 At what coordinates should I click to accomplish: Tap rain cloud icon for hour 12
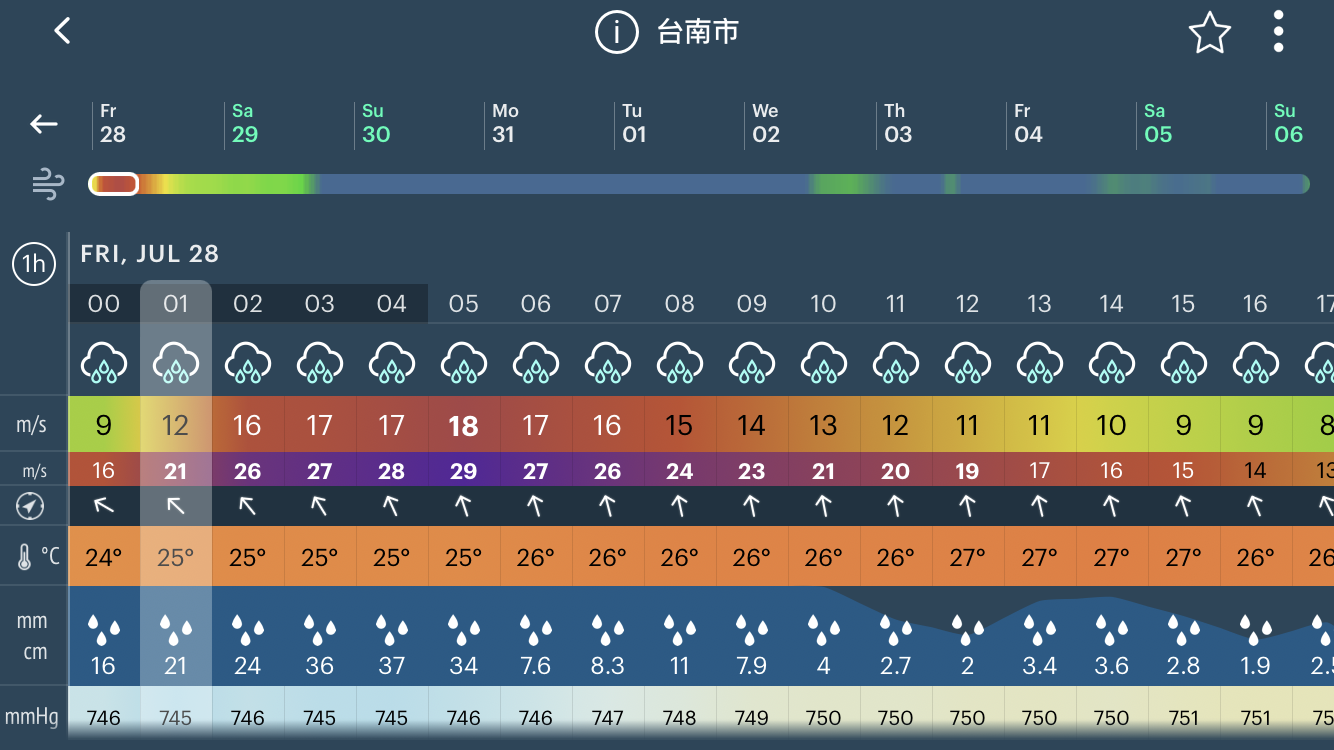click(x=967, y=362)
